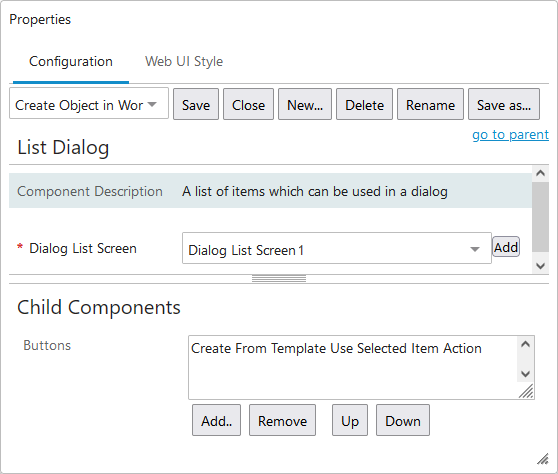
Task: Open the Create Object in Wor dropdown
Action: tap(89, 104)
